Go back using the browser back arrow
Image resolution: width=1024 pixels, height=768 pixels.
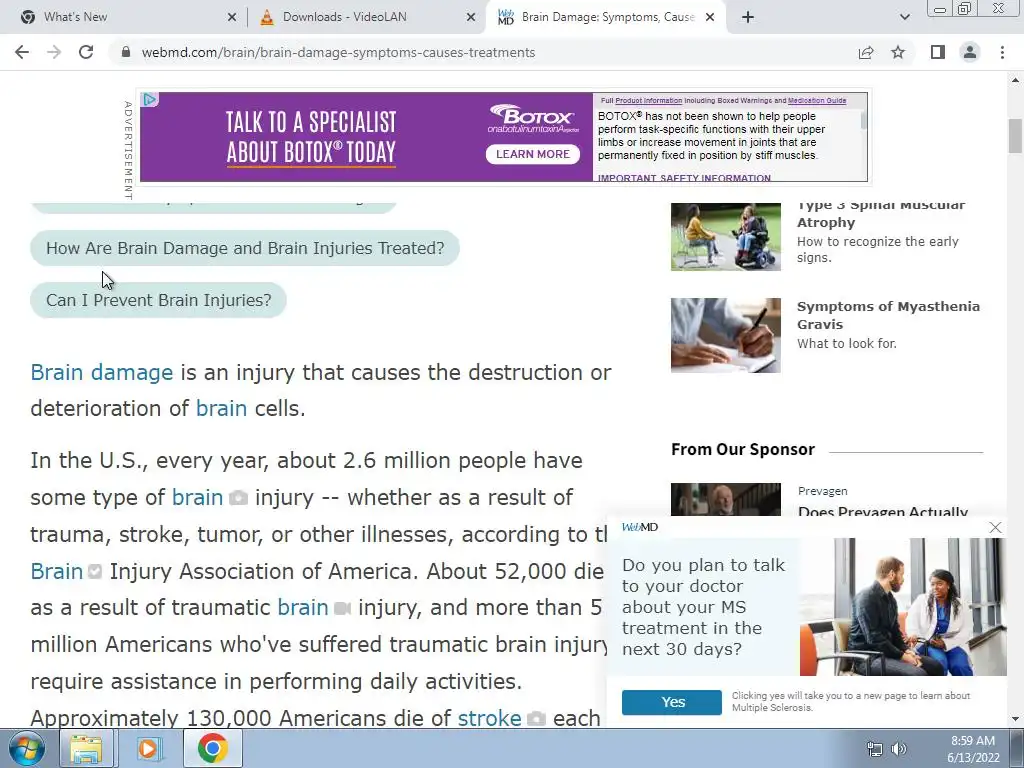(x=22, y=52)
